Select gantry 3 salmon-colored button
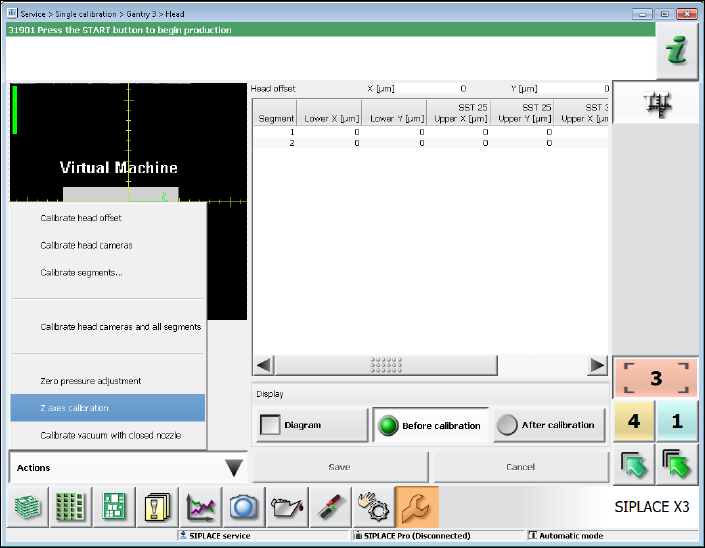The width and height of the screenshot is (705, 548). pos(656,379)
